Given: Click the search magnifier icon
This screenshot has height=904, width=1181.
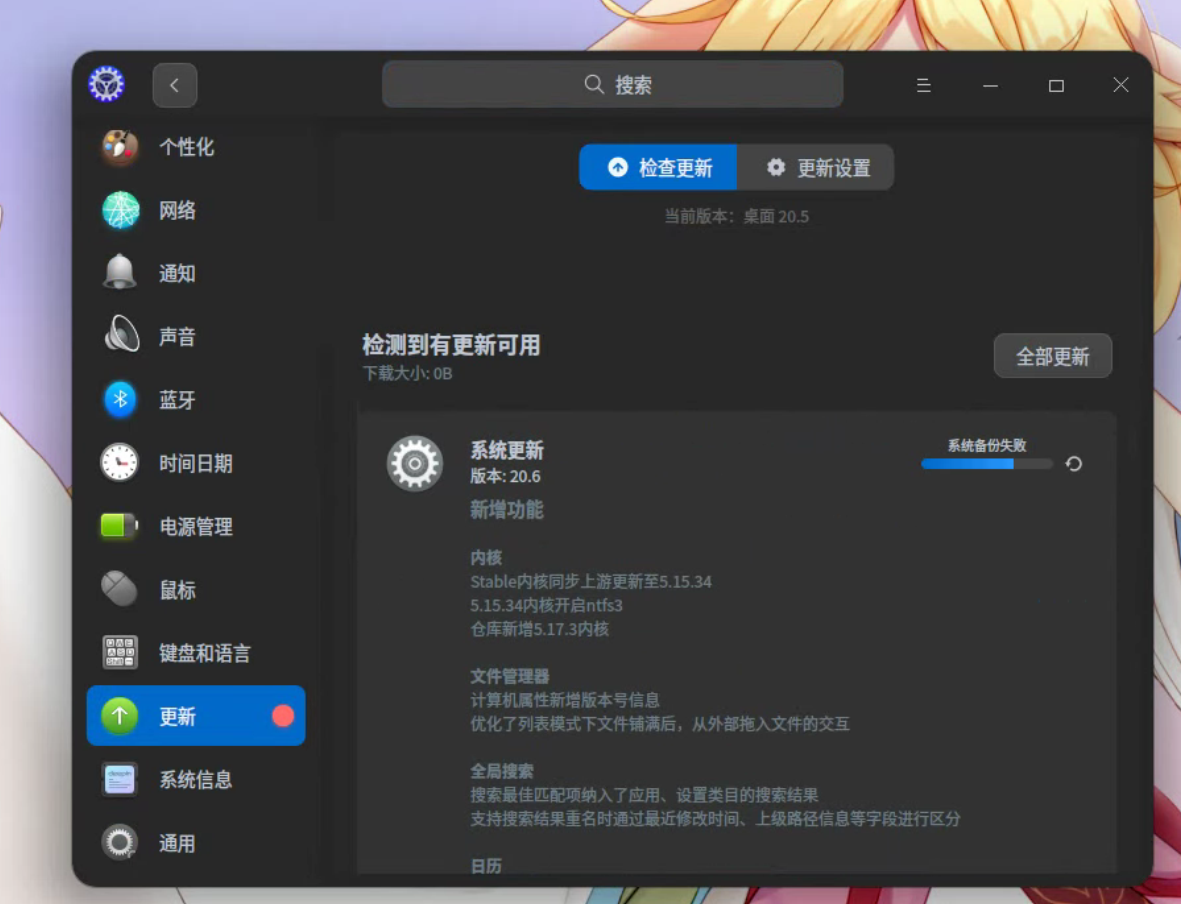Looking at the screenshot, I should 594,84.
